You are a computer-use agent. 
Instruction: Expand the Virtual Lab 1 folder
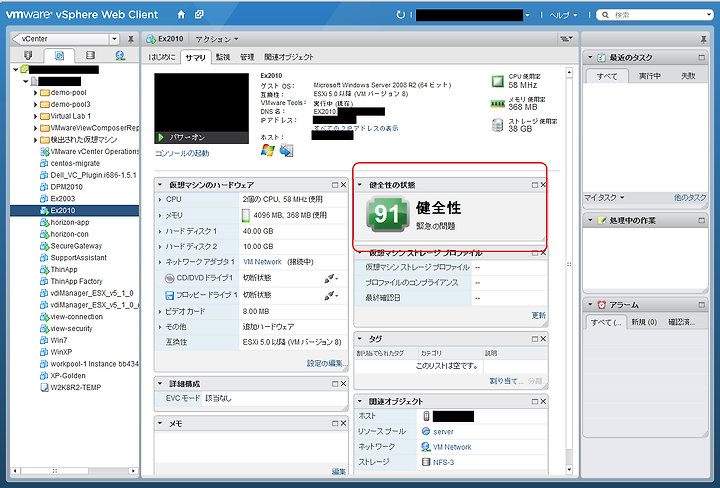[35, 116]
